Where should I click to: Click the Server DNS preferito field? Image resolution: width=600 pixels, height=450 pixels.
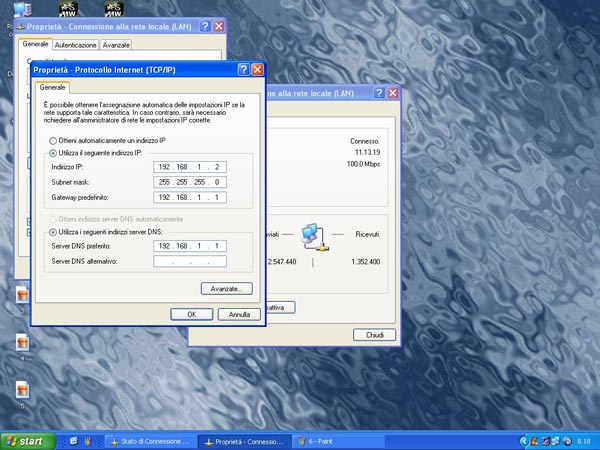[190, 246]
